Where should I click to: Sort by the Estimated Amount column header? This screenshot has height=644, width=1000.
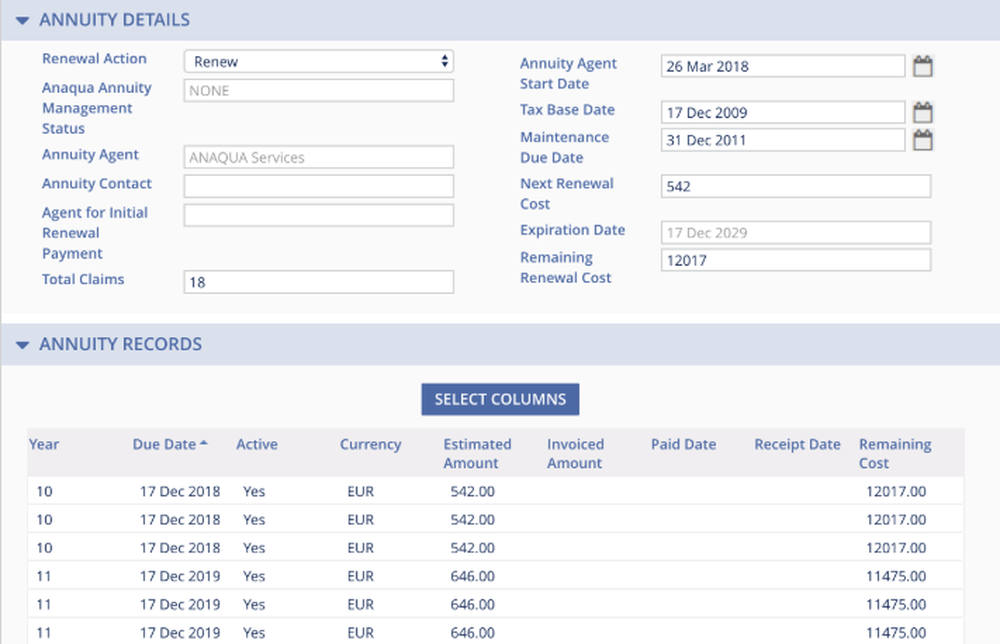[478, 453]
